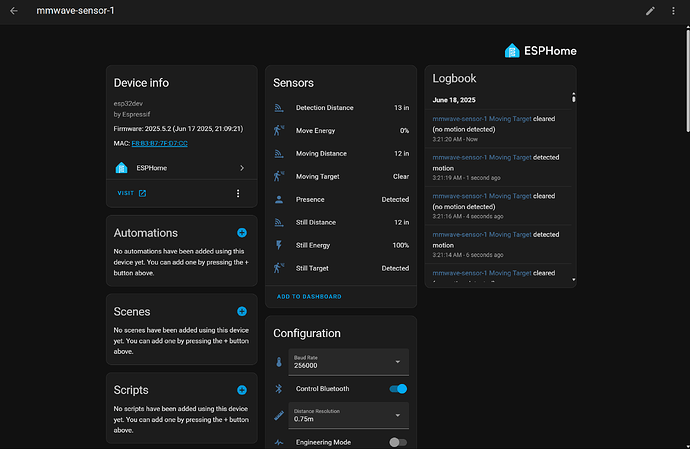Click the Logbook scrollbar thumb
Image resolution: width=690 pixels, height=449 pixels.
pyautogui.click(x=573, y=98)
